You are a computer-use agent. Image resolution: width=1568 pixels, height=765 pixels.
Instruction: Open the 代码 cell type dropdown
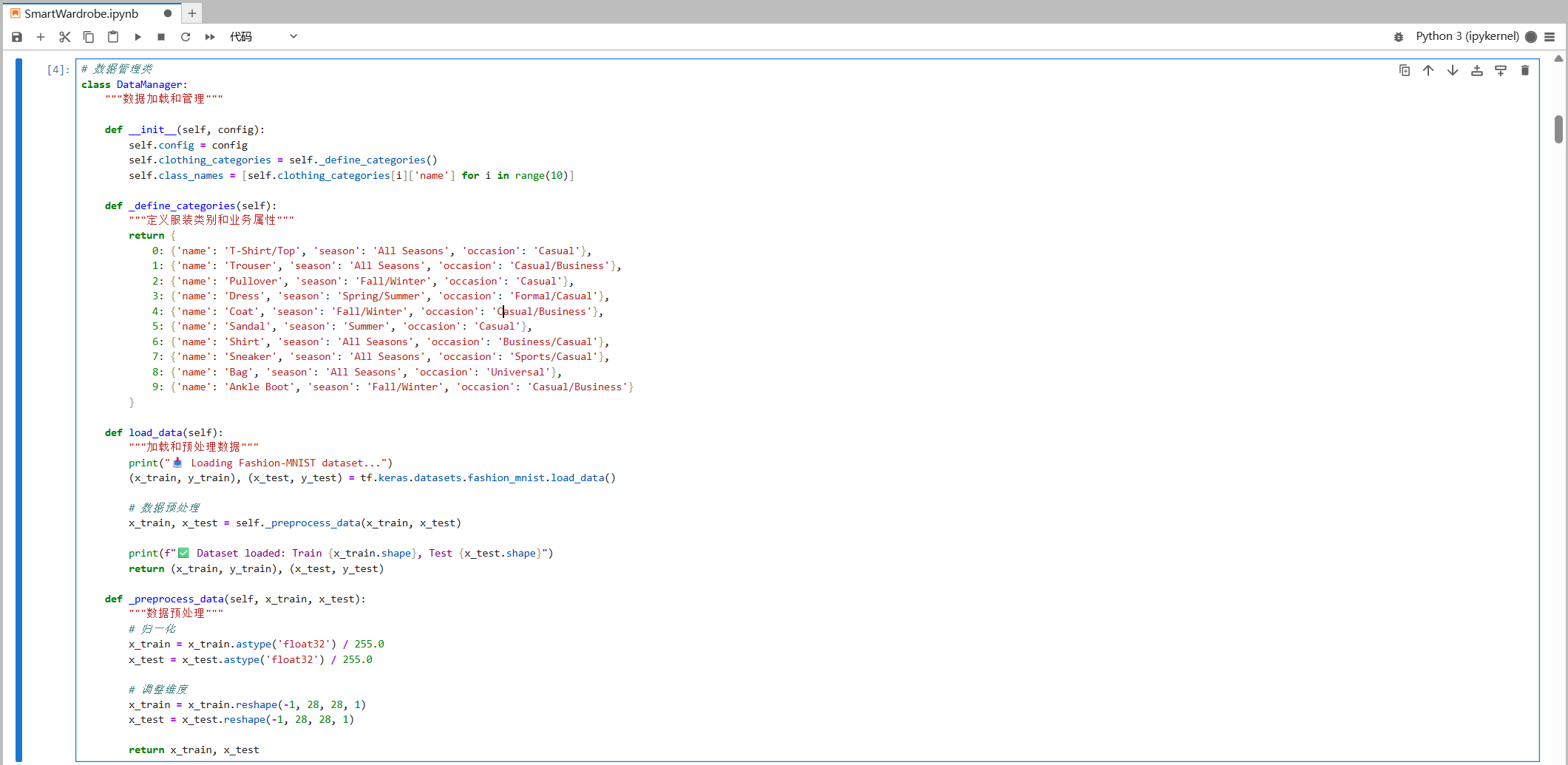coord(263,37)
